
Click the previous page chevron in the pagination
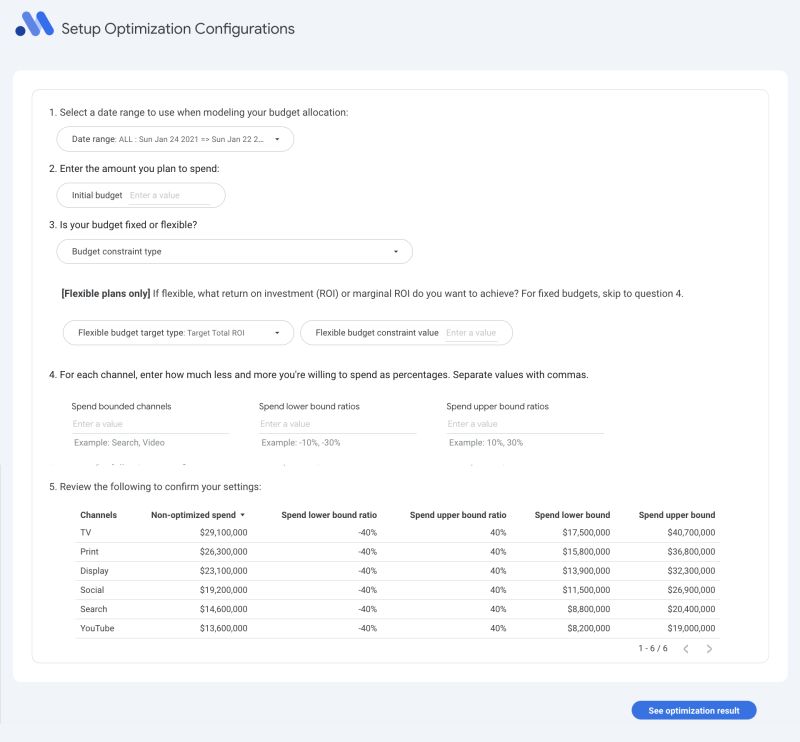coord(685,648)
